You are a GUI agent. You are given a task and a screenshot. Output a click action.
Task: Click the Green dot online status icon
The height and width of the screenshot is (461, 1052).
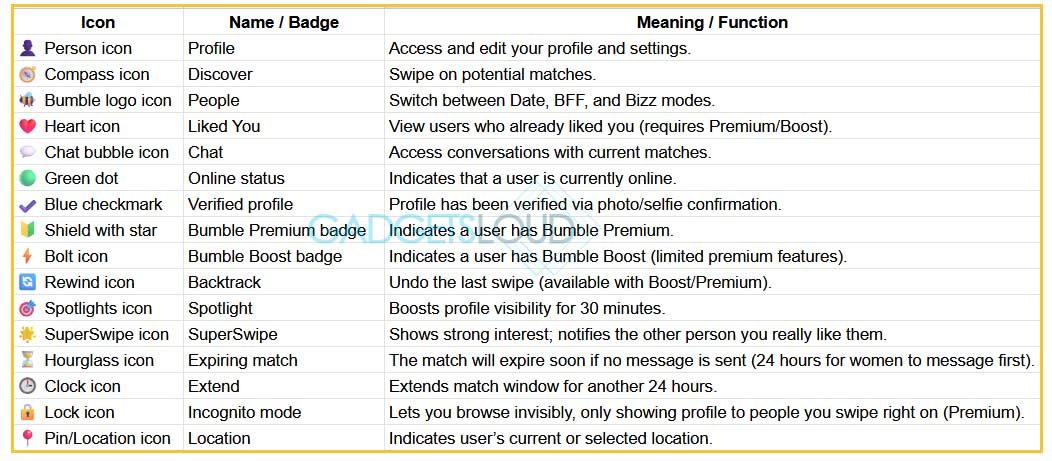[x=28, y=178]
